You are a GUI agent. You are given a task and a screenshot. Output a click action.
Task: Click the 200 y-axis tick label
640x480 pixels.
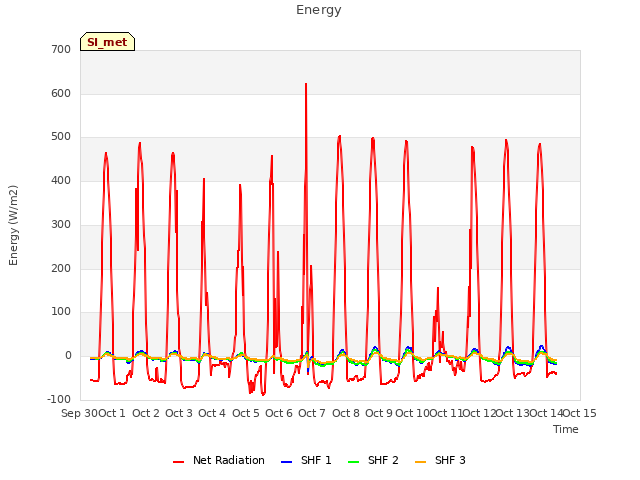(61, 269)
